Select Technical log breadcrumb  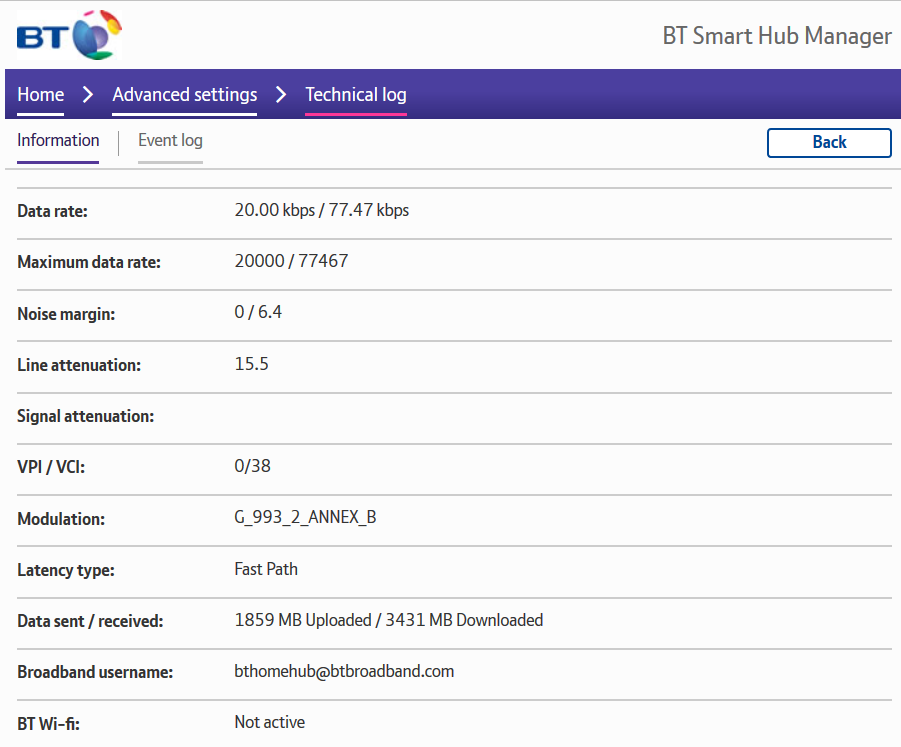tap(356, 94)
